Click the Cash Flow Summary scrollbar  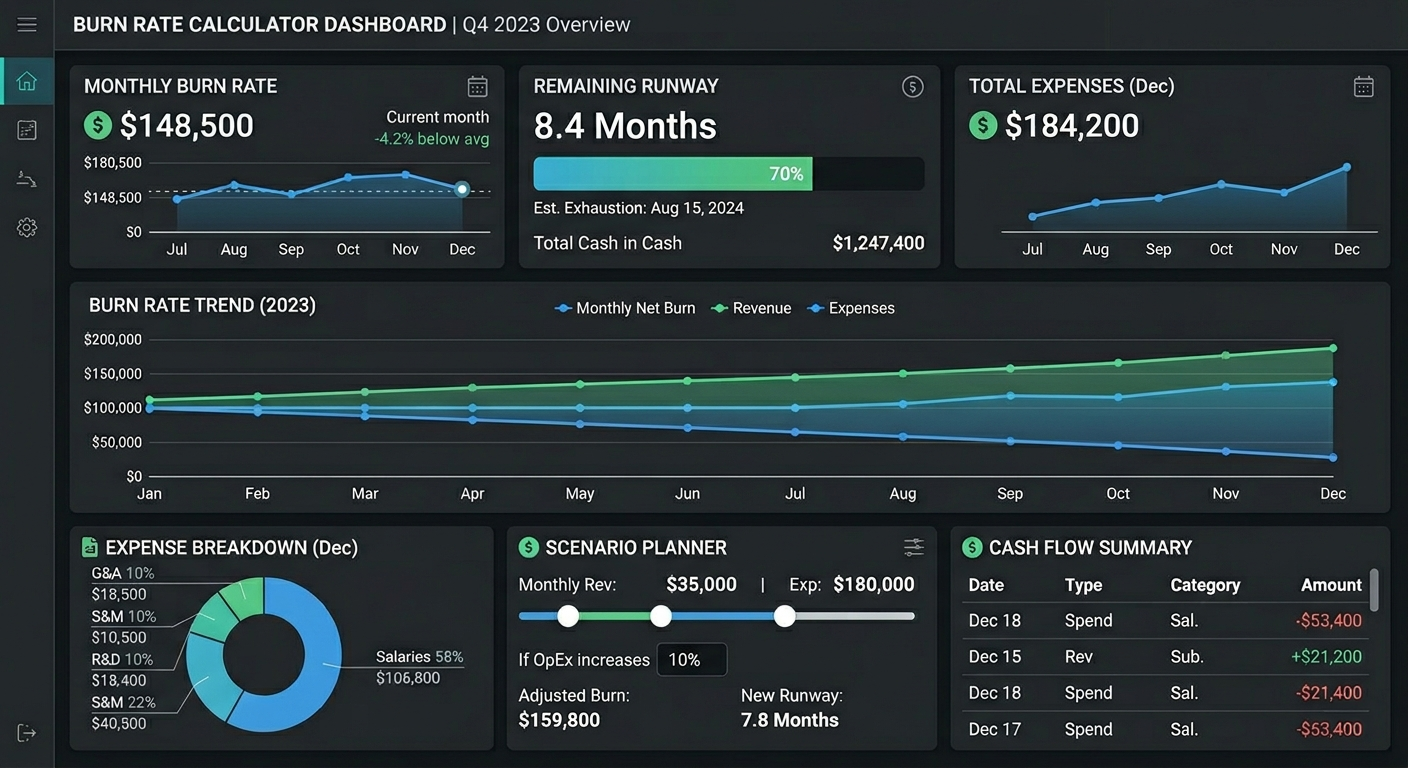tap(1374, 590)
